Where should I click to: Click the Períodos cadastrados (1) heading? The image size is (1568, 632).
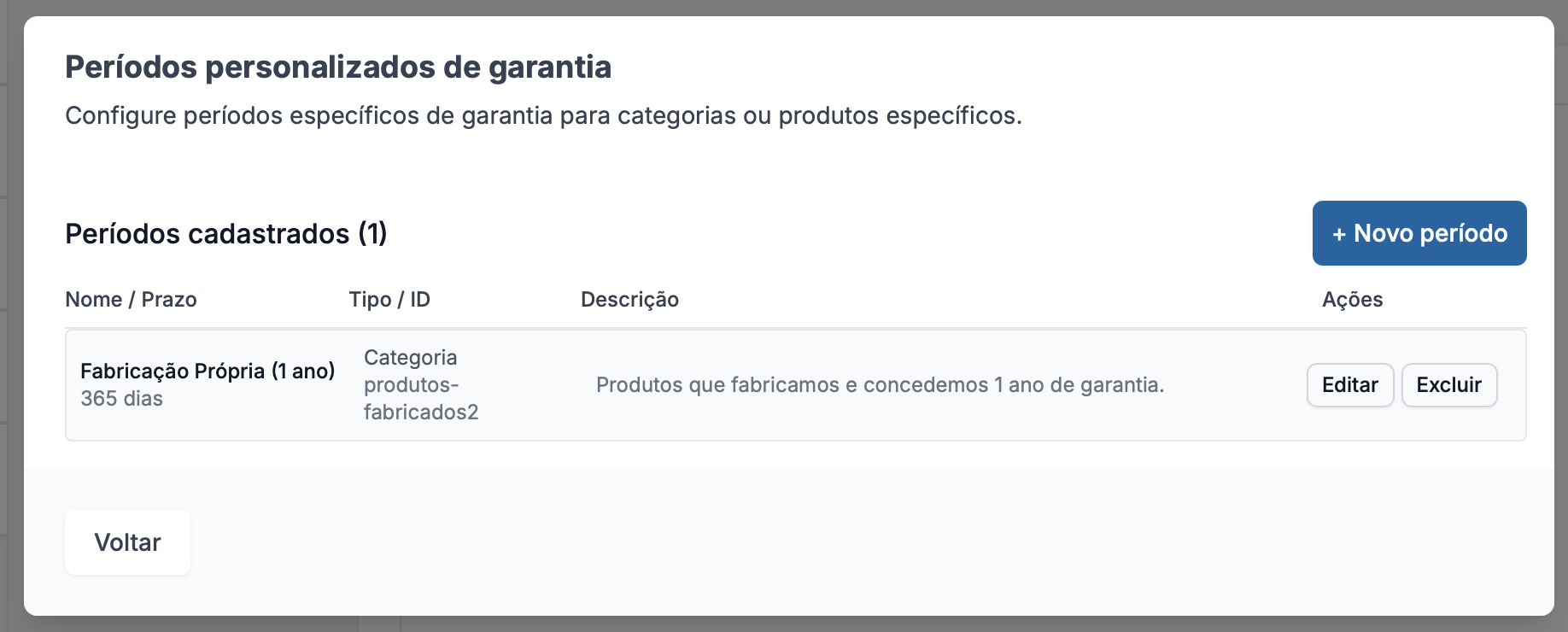[226, 233]
